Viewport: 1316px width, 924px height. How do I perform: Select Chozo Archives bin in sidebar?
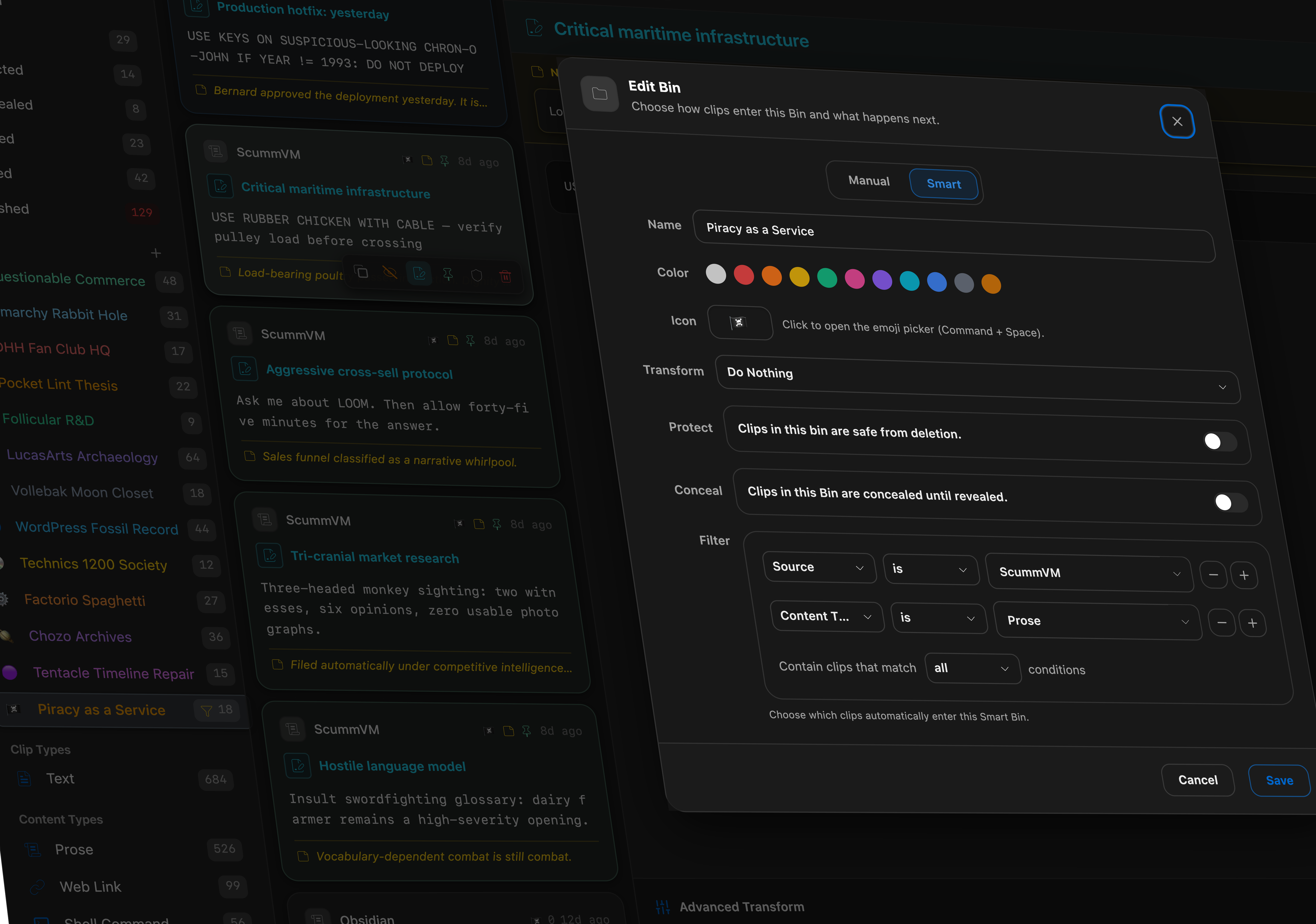80,636
